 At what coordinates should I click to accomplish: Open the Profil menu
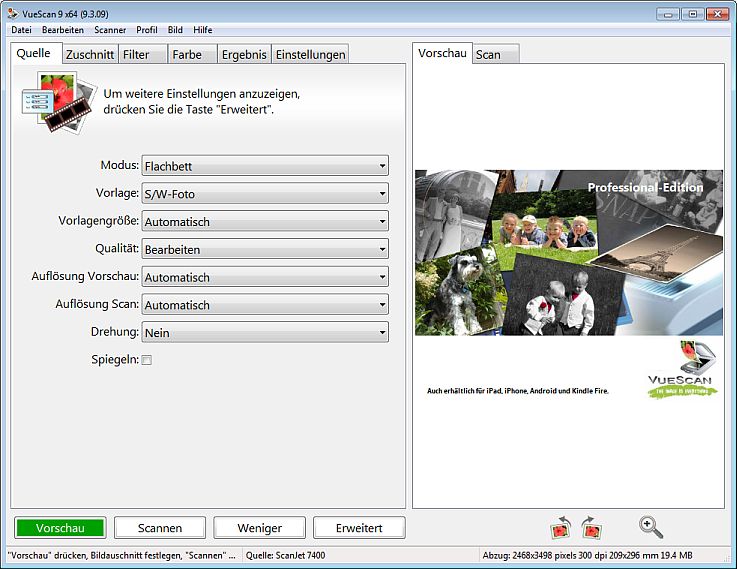click(x=147, y=30)
